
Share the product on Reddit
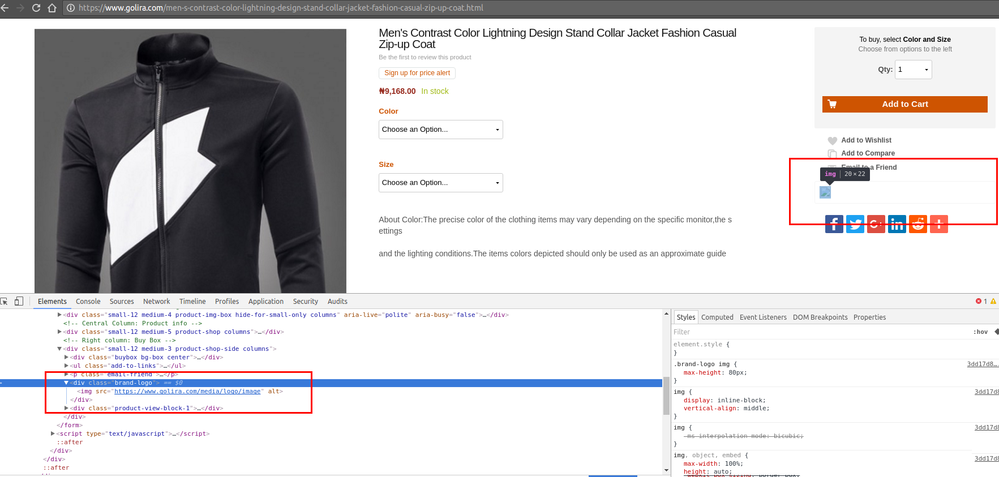point(918,224)
